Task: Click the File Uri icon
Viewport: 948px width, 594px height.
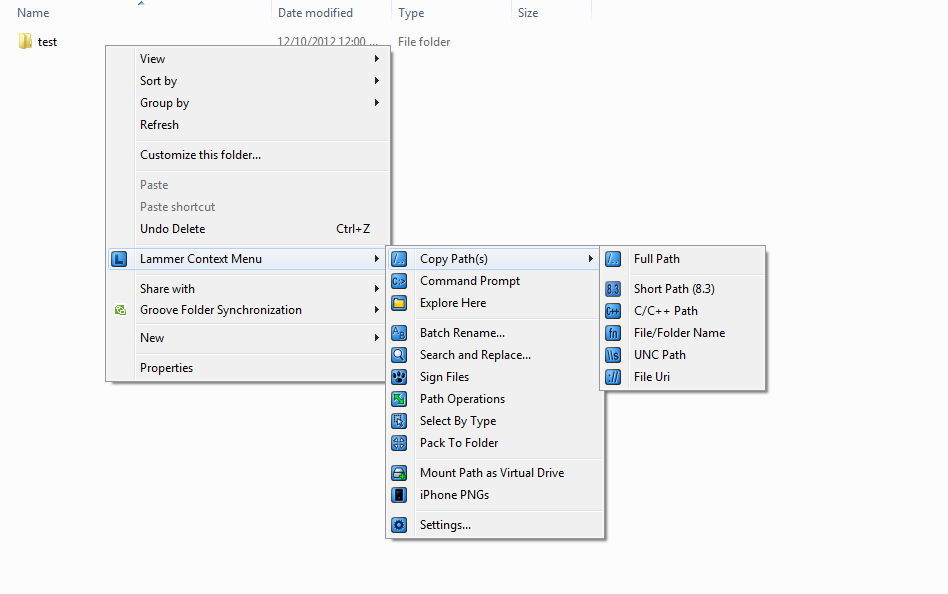Action: (613, 377)
